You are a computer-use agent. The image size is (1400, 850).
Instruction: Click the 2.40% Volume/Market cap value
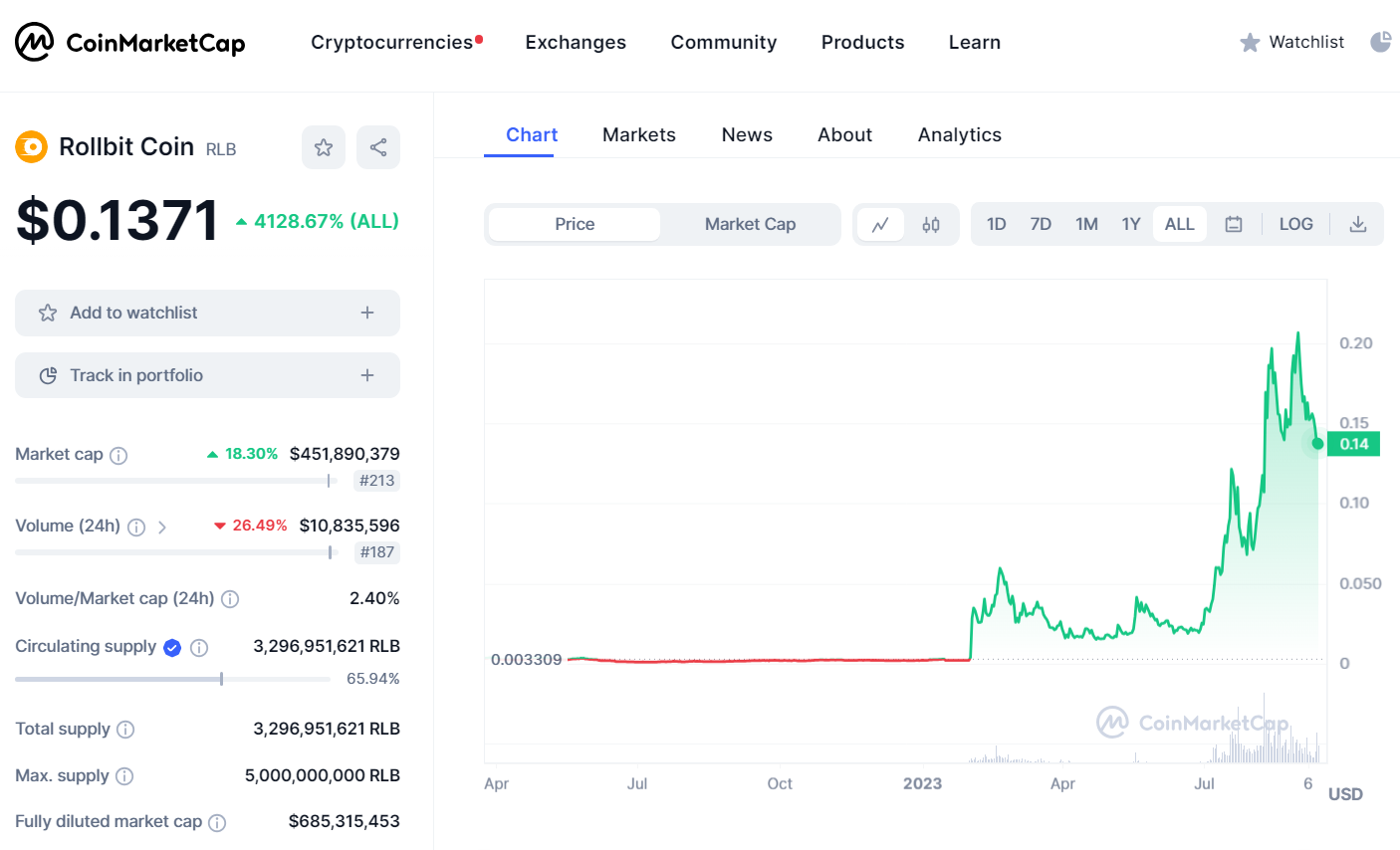click(374, 598)
